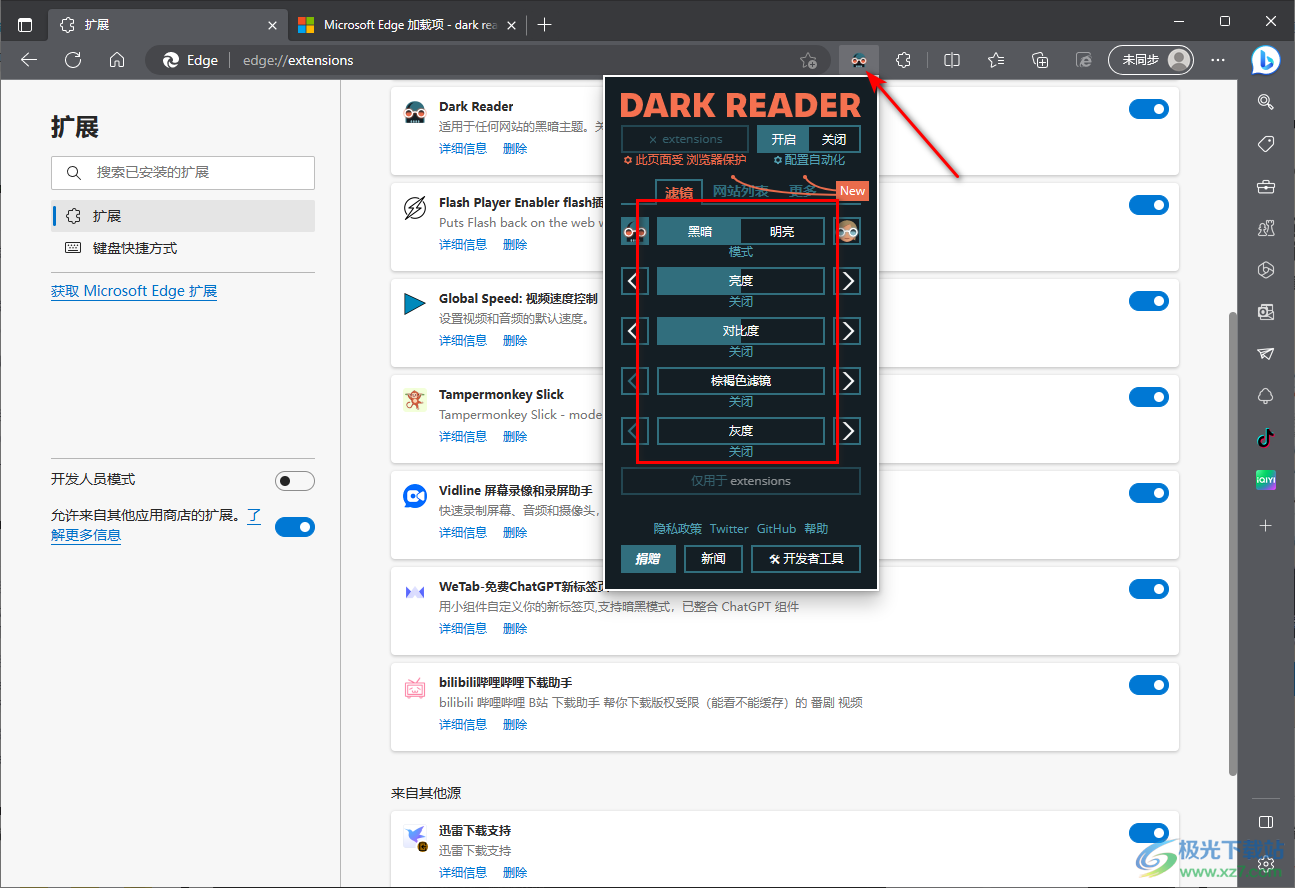
Task: Open sidebar settings gear icon
Action: pyautogui.click(x=1266, y=864)
